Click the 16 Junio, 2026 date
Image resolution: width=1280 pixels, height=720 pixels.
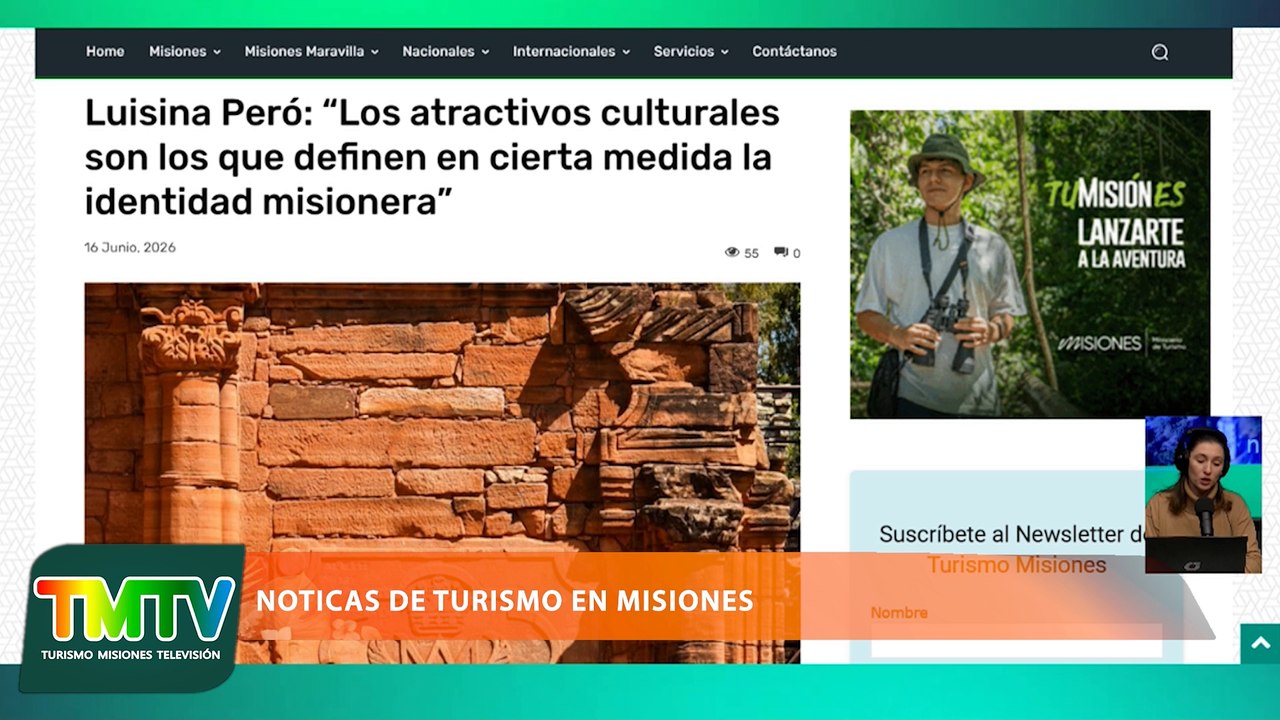coord(130,248)
